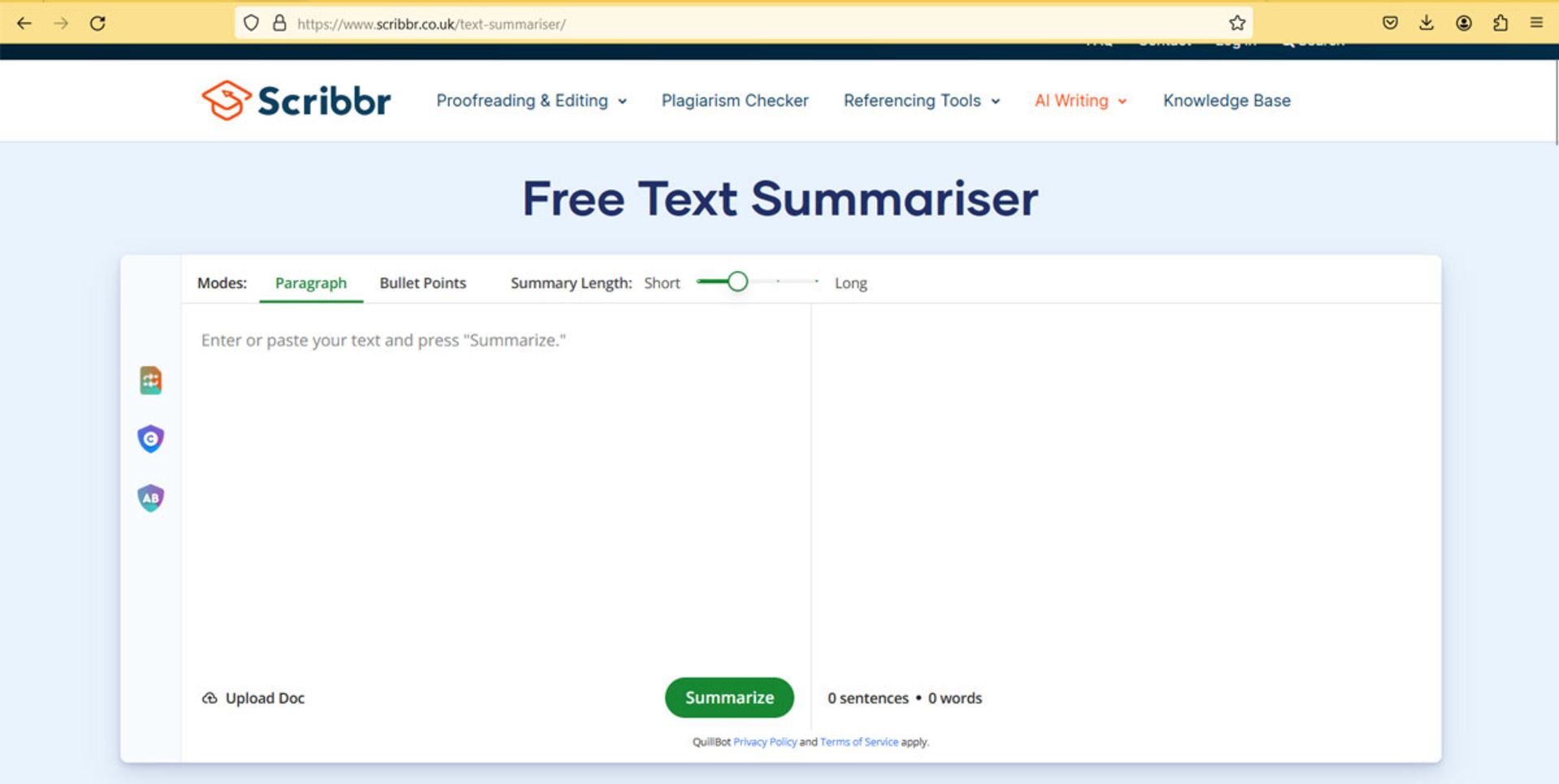Reload page with the refresh icon

click(x=98, y=23)
